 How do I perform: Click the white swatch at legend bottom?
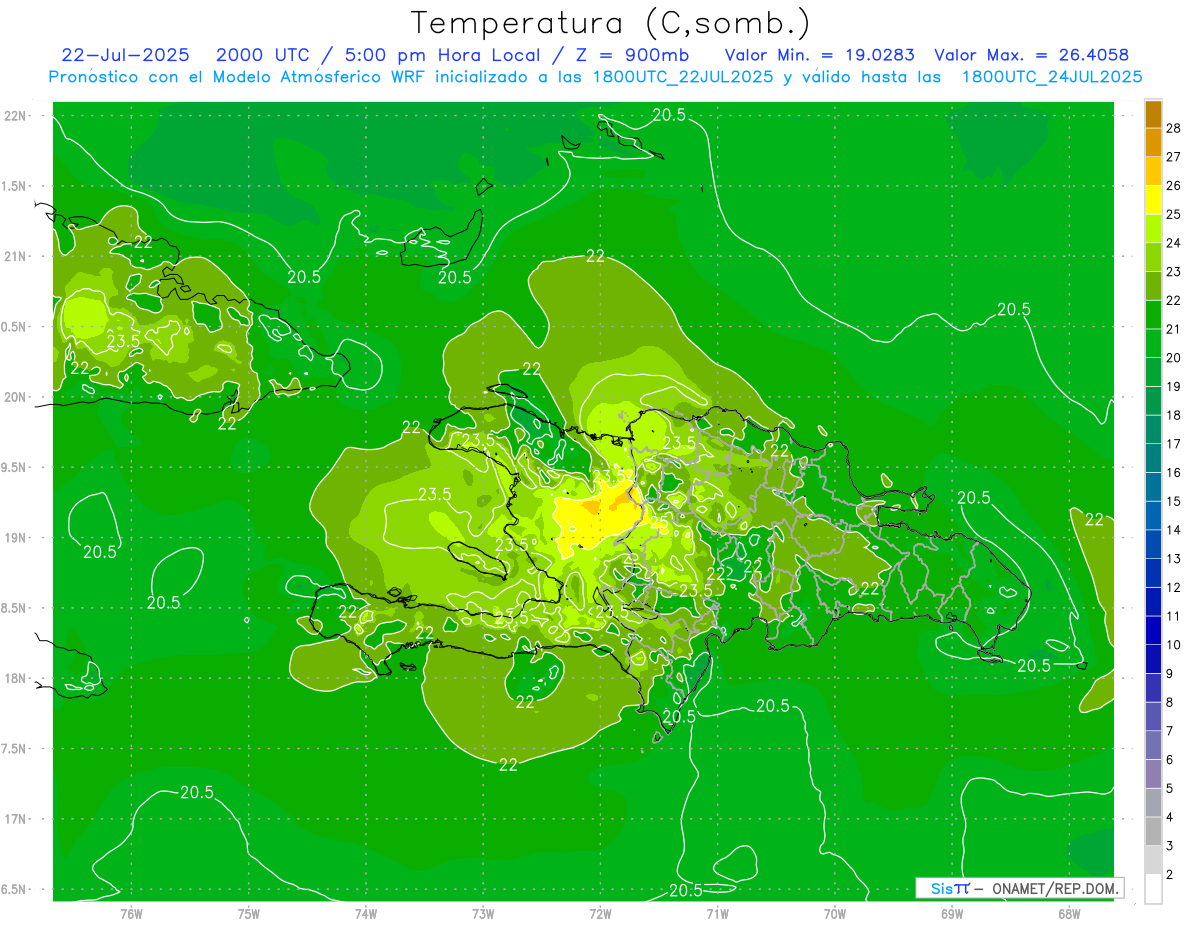coord(1153,889)
